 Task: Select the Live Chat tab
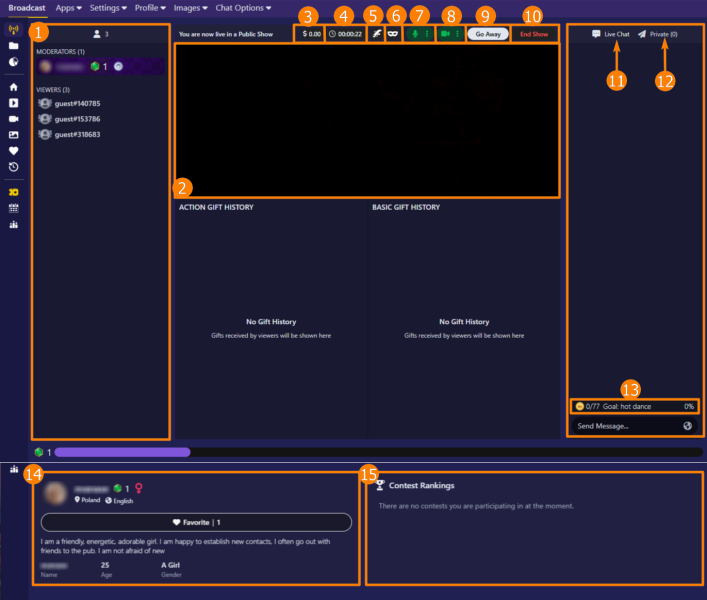(x=610, y=34)
